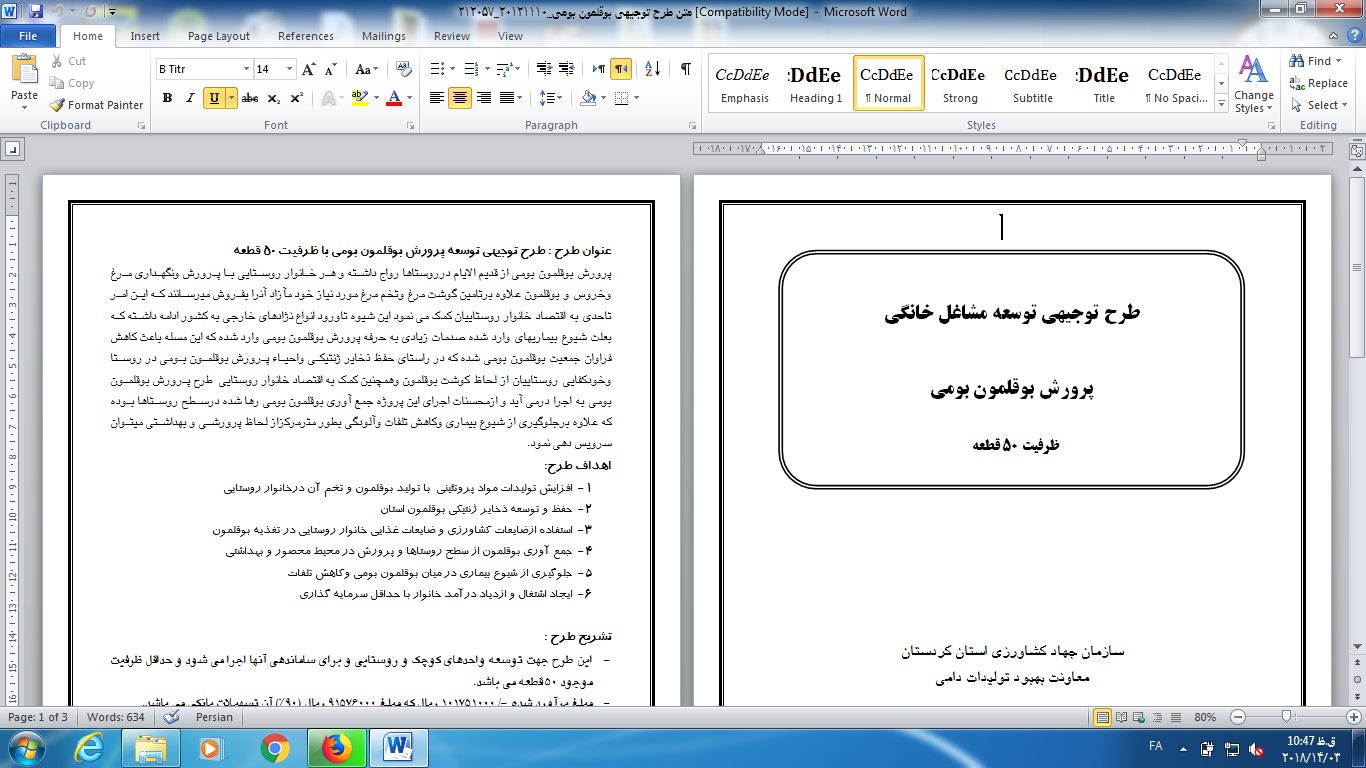Click the Grow Font icon

click(x=308, y=69)
